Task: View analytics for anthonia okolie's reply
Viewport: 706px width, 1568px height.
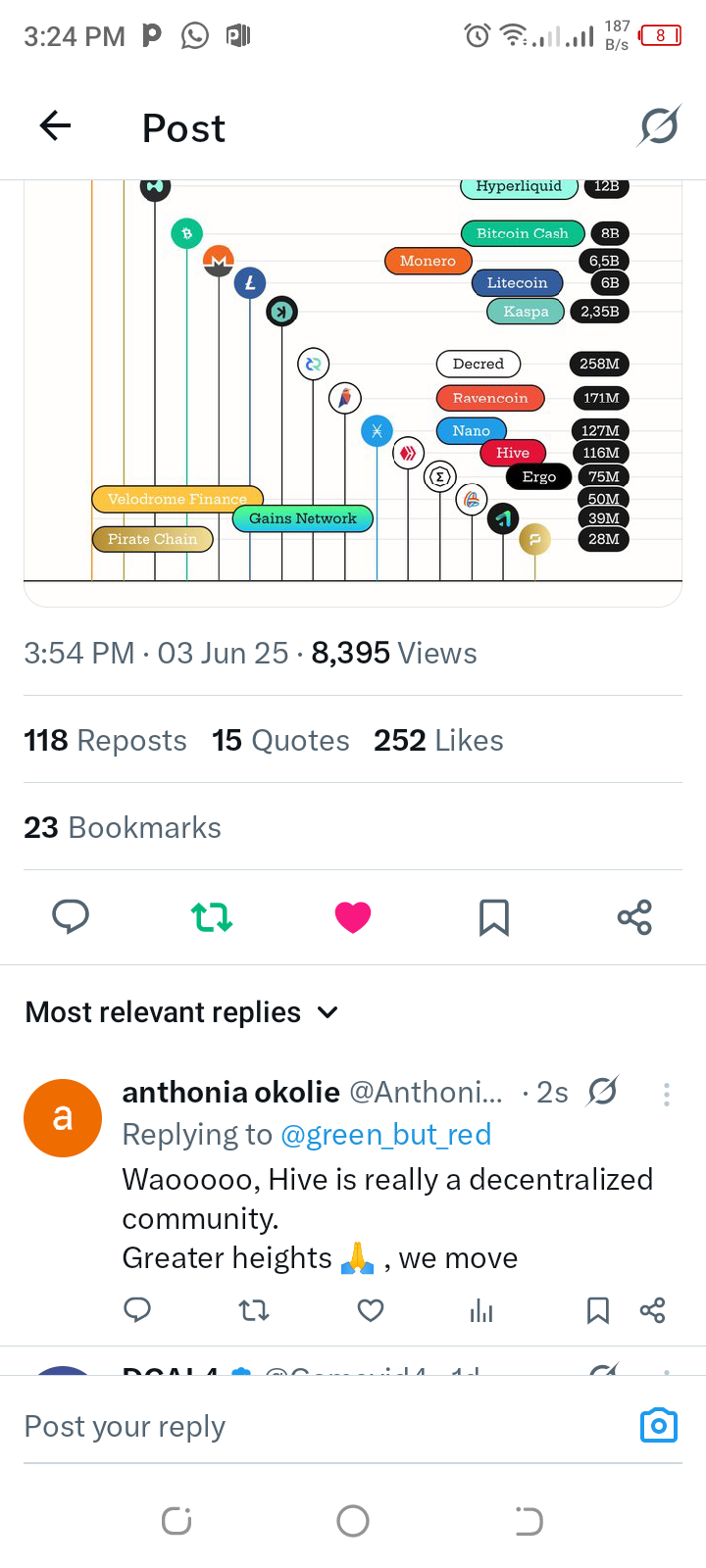Action: tap(481, 1310)
